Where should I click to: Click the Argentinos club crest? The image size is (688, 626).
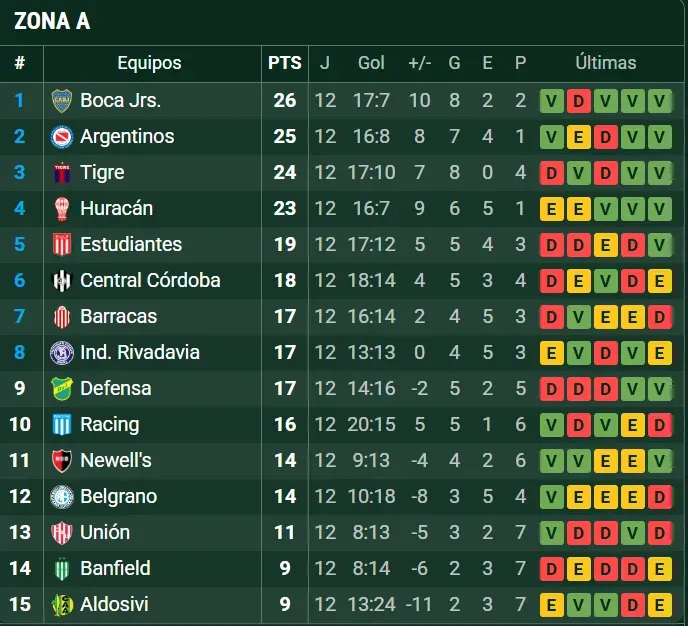pos(62,136)
